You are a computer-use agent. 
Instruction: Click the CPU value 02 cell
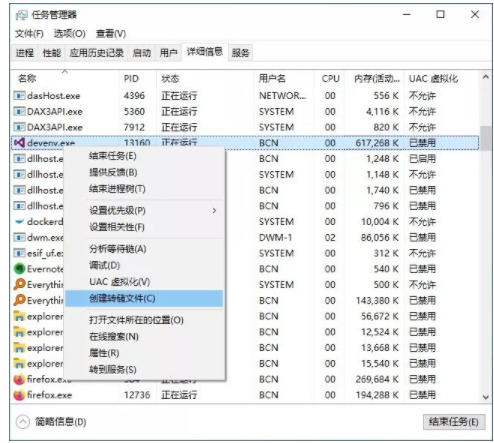pos(330,237)
